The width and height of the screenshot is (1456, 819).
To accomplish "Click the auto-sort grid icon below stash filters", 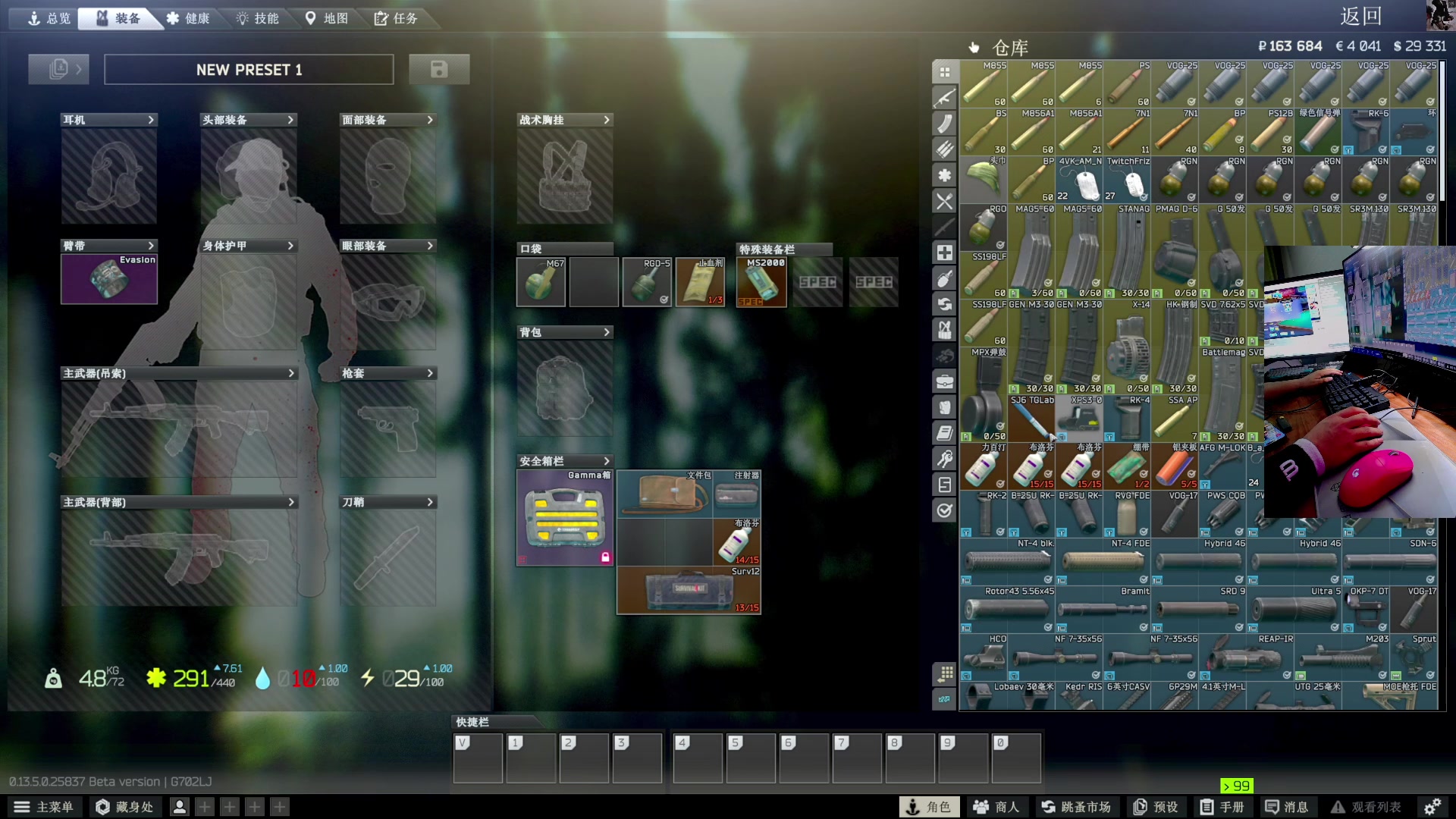I will coord(944,673).
